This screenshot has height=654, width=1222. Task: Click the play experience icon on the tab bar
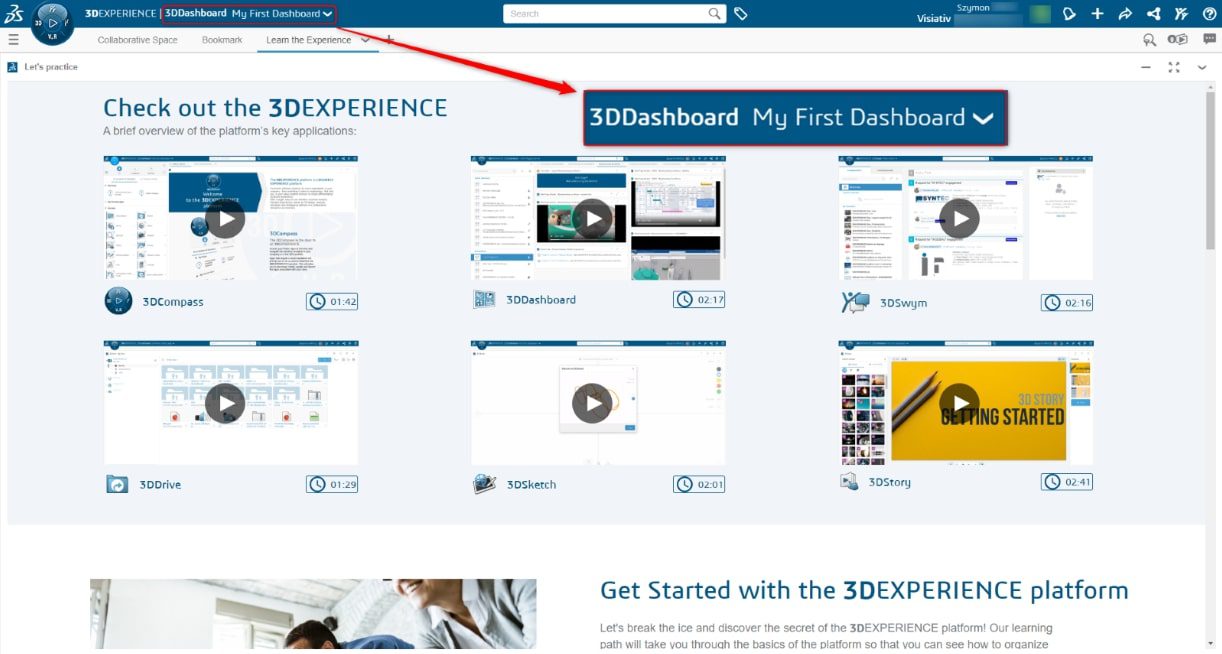(x=1178, y=40)
